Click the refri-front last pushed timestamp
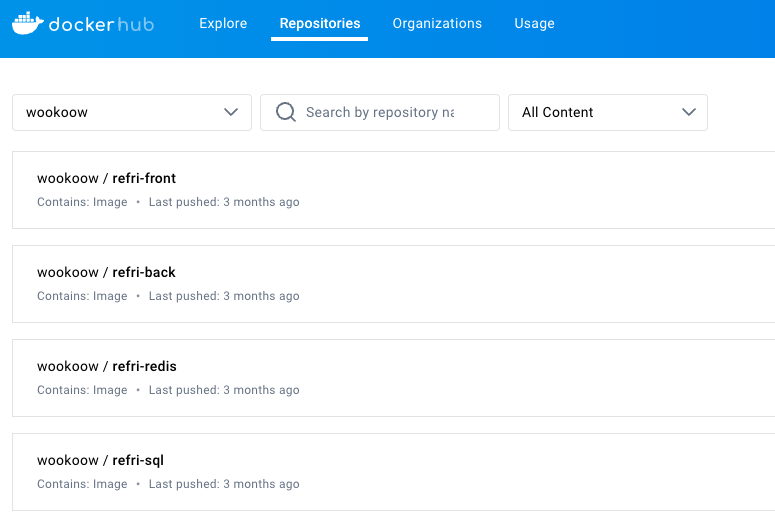This screenshot has width=775, height=525. tap(224, 202)
